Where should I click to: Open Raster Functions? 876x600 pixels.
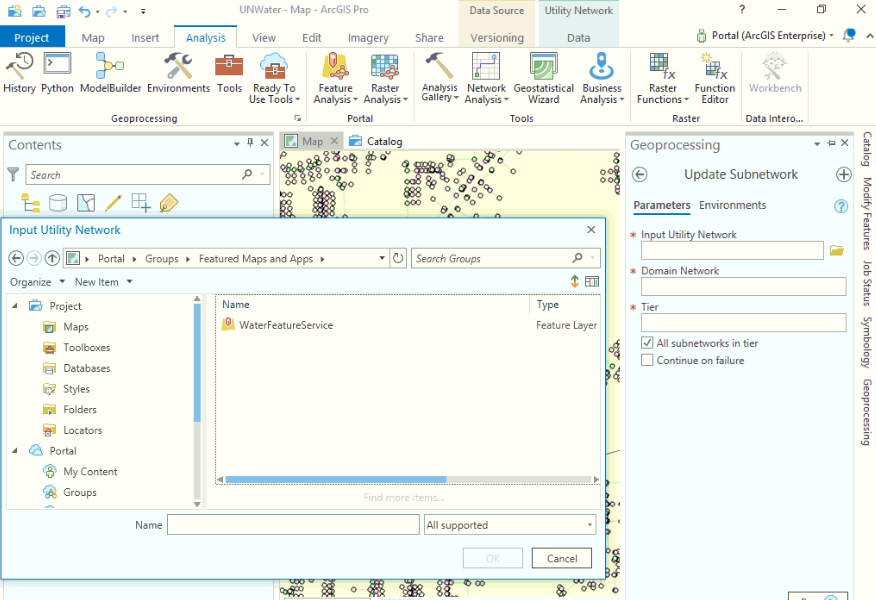pyautogui.click(x=663, y=78)
